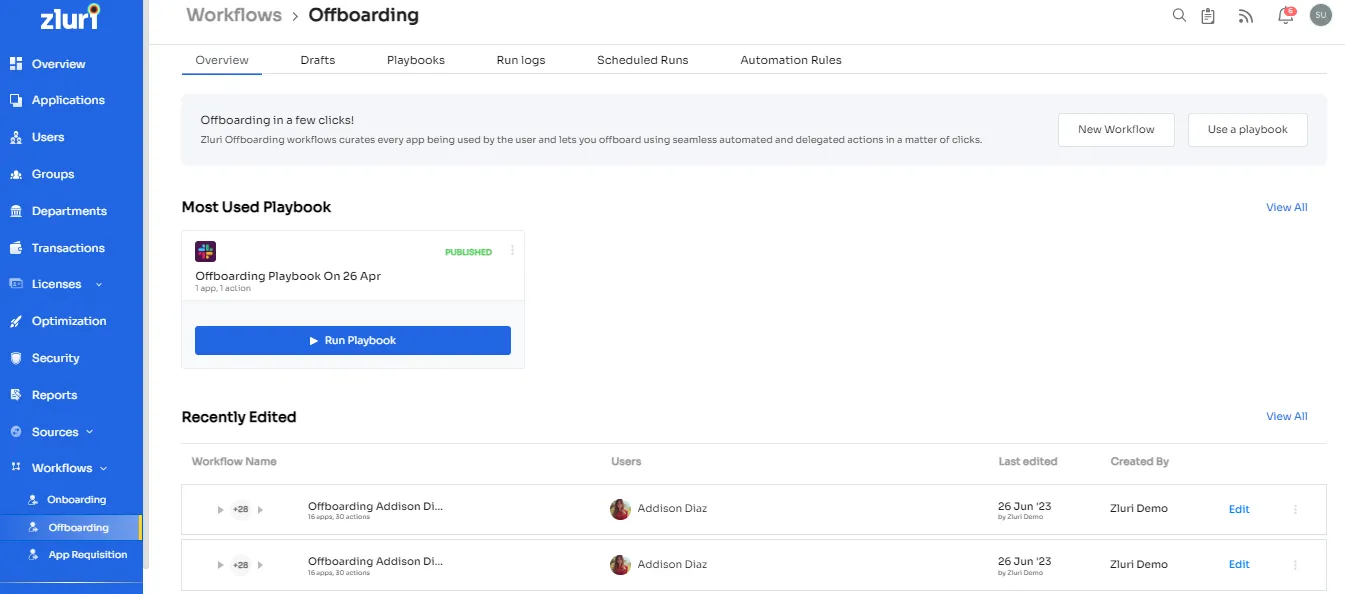Open the Overview dashboard icon in sidebar
The width and height of the screenshot is (1345, 594).
tap(15, 64)
